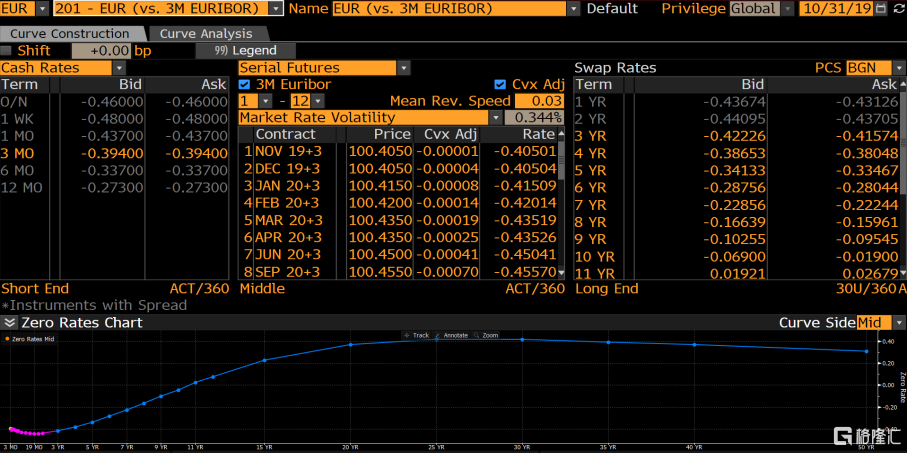Open the EUR currency dropdown
908x453 pixels.
click(43, 9)
